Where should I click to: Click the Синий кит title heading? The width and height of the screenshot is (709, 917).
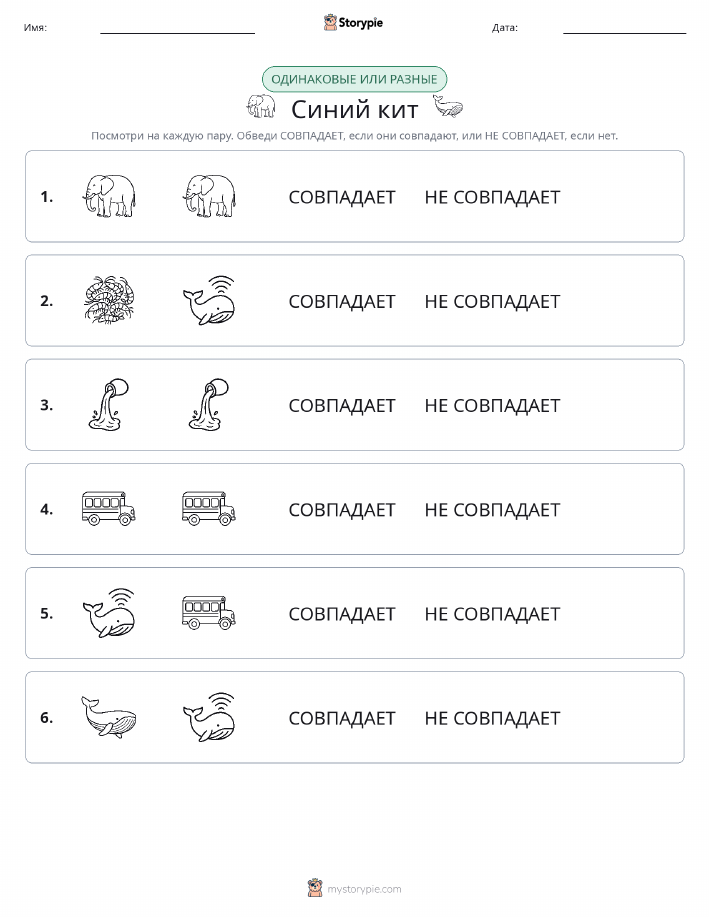click(354, 109)
